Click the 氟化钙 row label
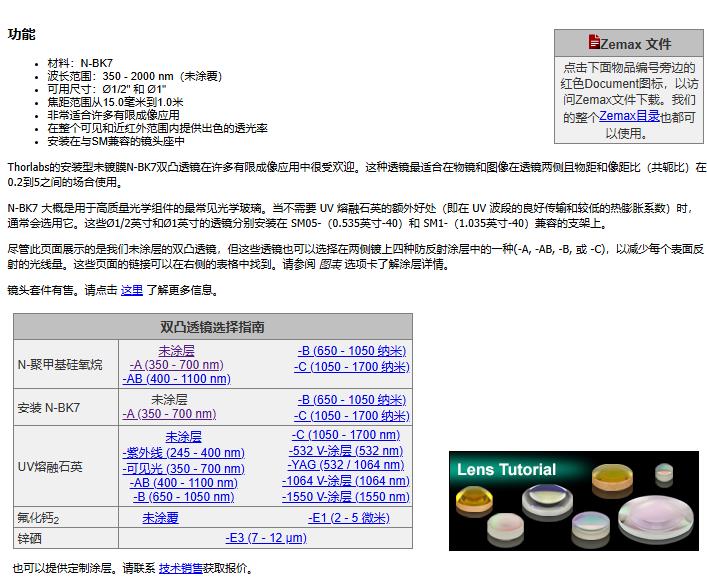This screenshot has height=584, width=707. (x=38, y=518)
